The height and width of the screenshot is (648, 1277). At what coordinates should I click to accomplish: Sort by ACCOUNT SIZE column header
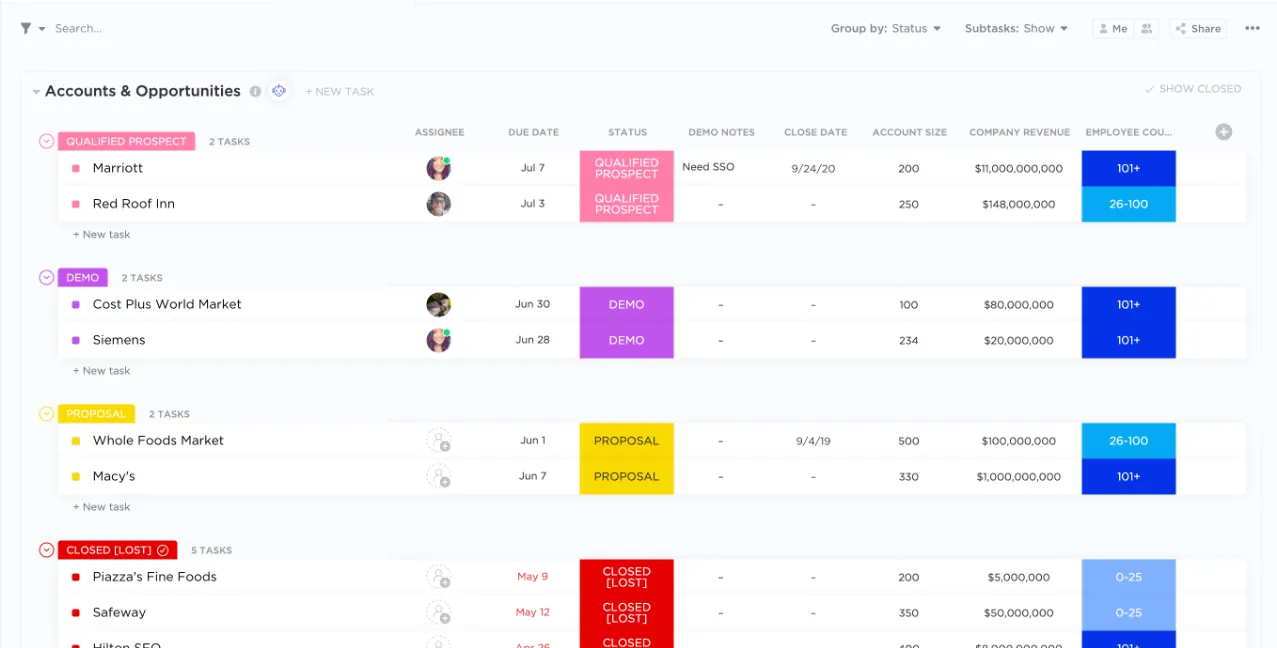[909, 132]
